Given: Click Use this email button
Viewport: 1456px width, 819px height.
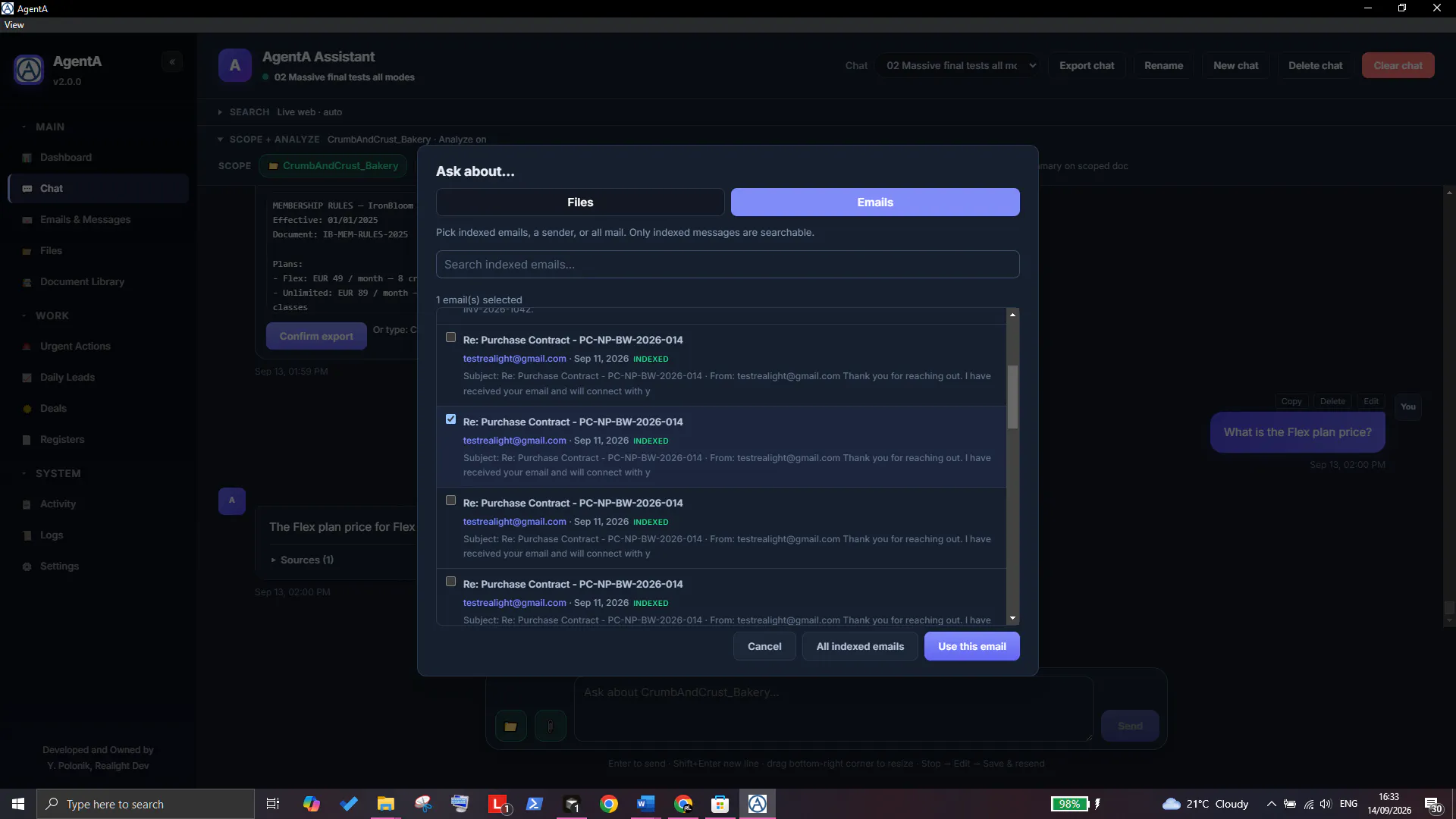Looking at the screenshot, I should [x=971, y=647].
